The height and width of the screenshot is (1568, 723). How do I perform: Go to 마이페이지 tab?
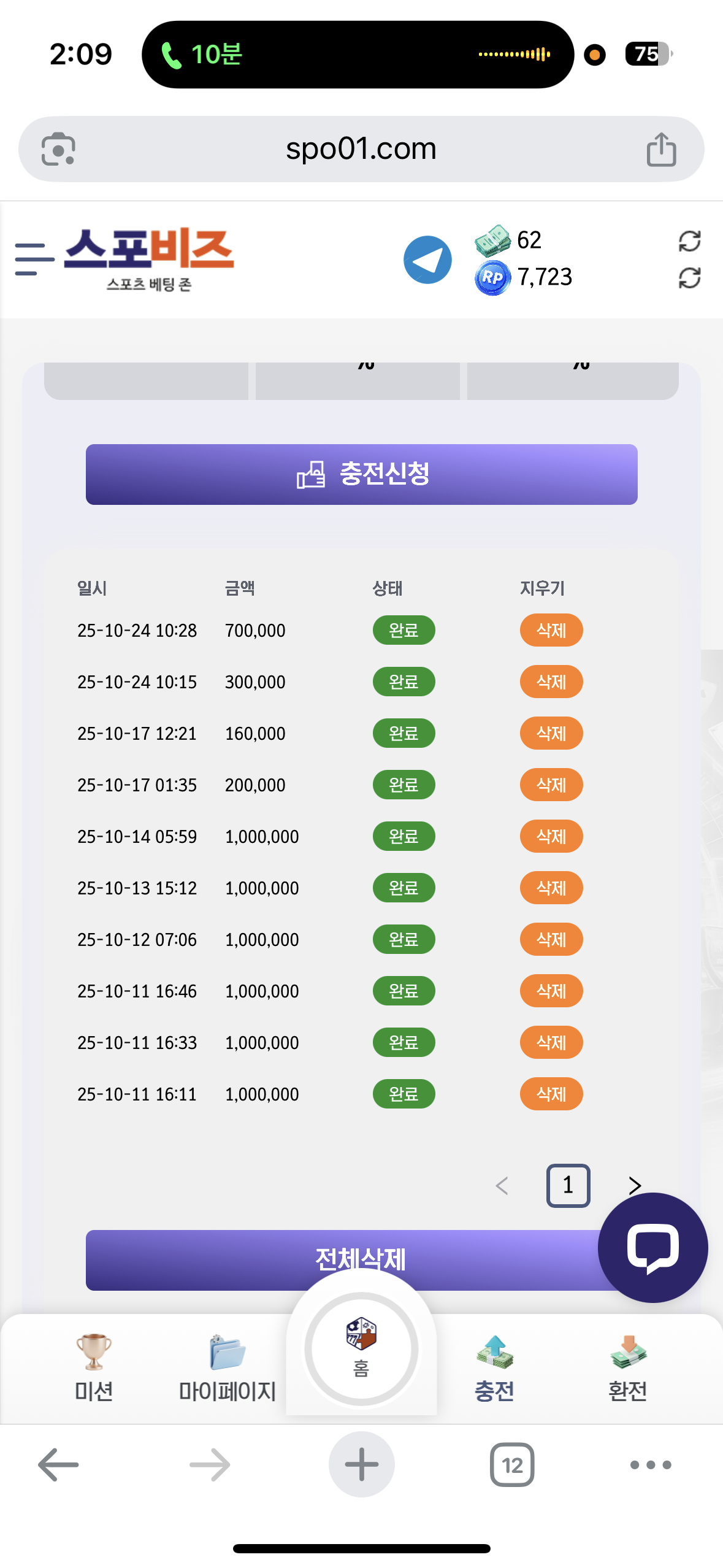[227, 1366]
